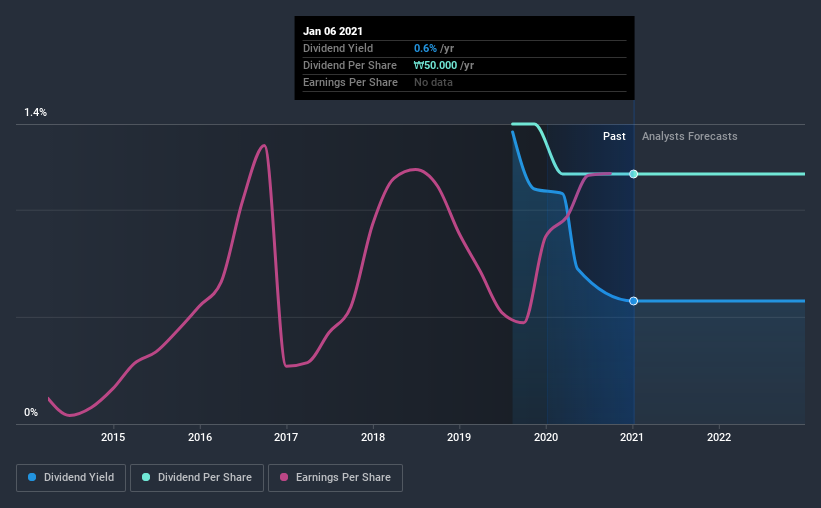This screenshot has height=508, width=821.
Task: Click the Jan 06 2021 tooltip header
Action: 332,31
